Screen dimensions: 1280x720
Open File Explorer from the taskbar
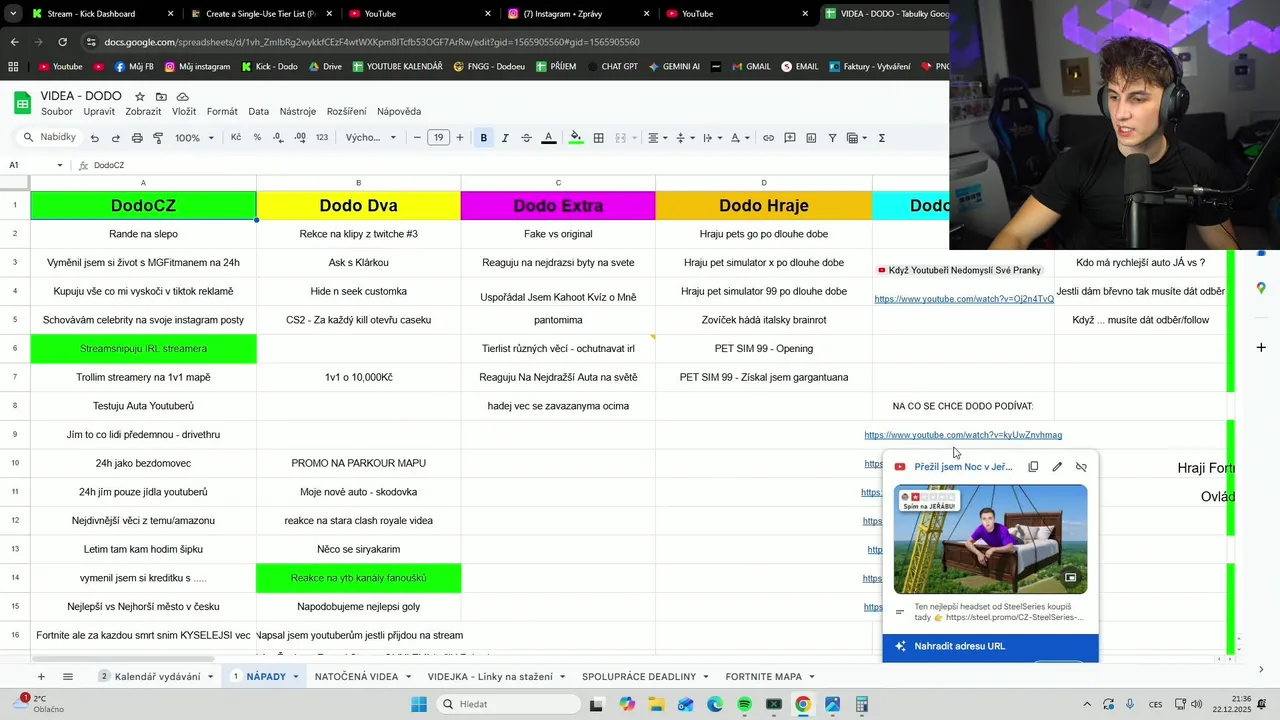(656, 704)
